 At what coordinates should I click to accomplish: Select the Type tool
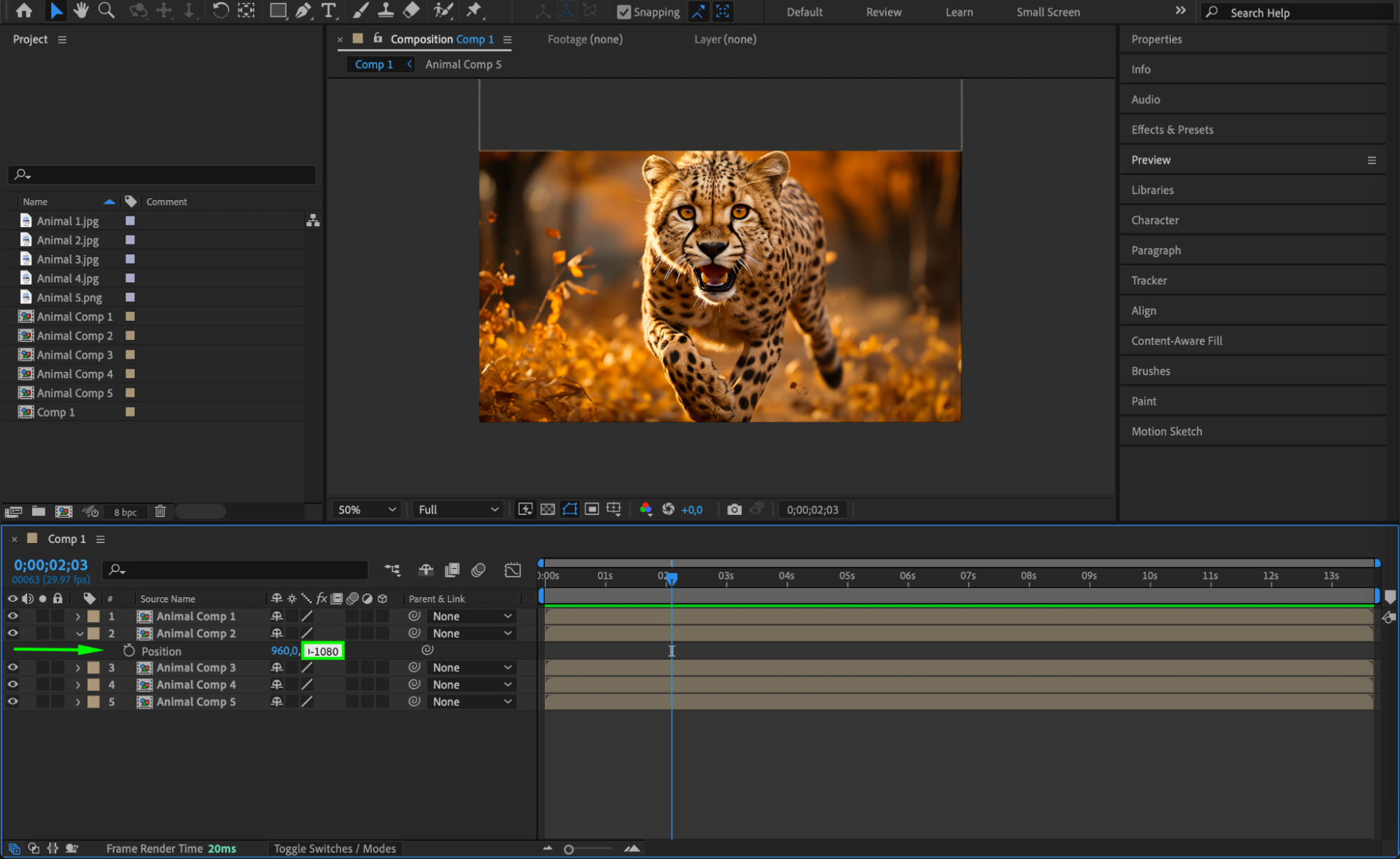[x=328, y=11]
